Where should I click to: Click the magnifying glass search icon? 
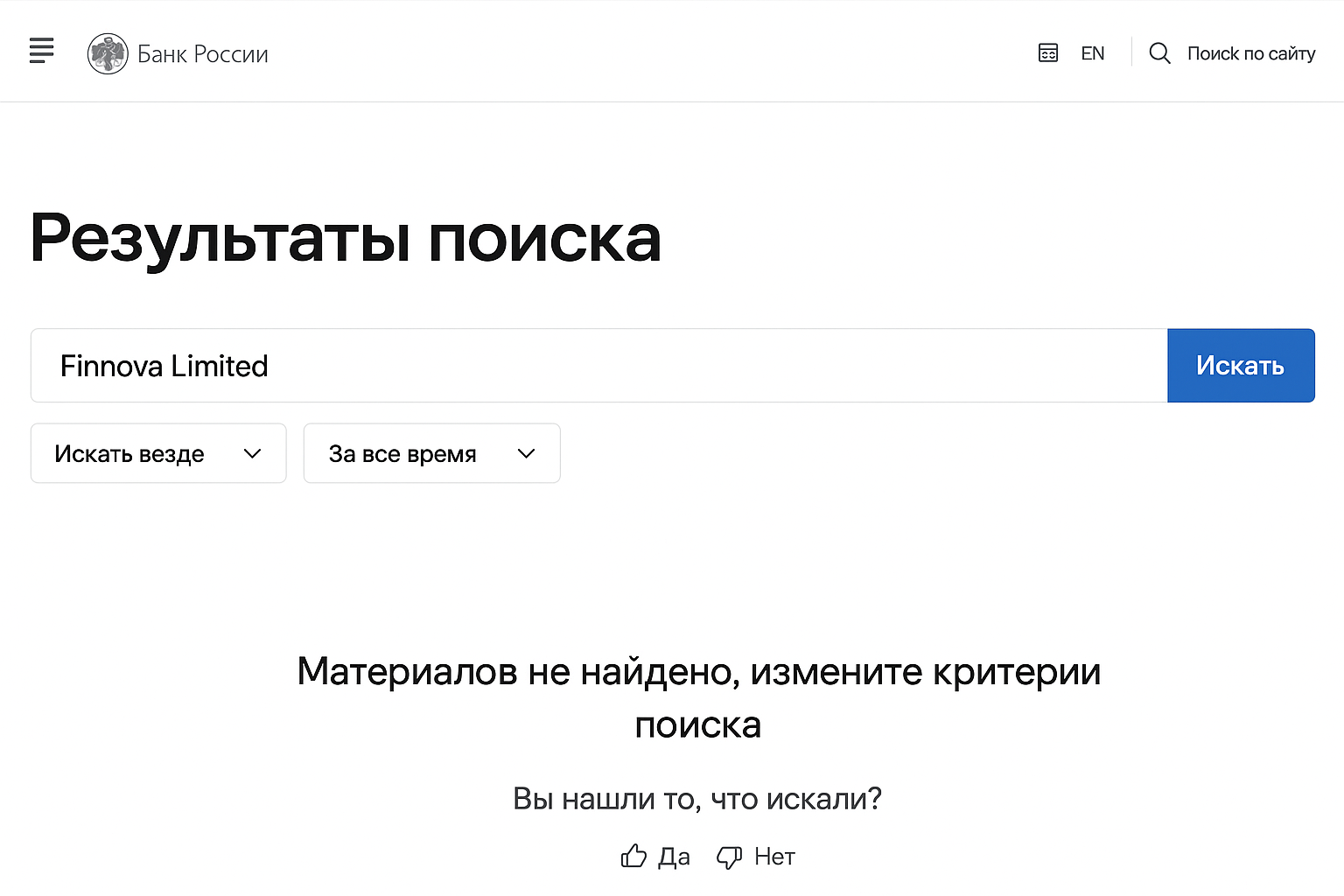[1159, 53]
